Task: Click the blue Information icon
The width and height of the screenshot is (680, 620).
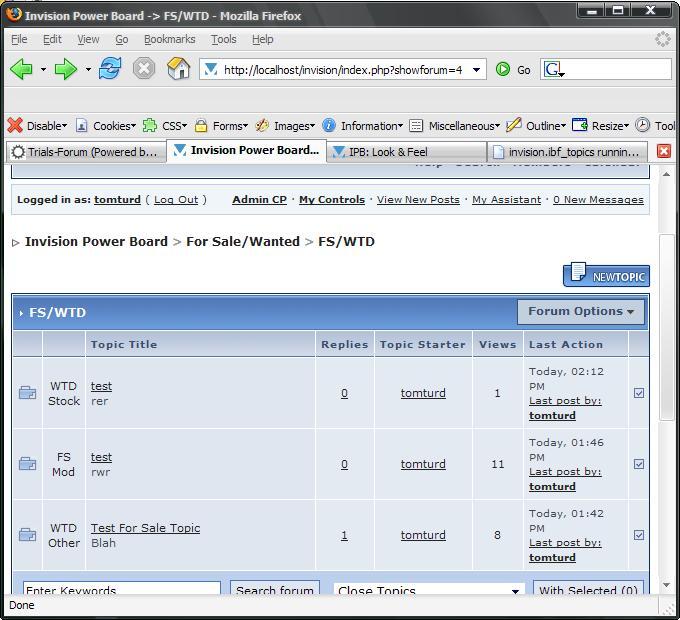Action: (329, 125)
